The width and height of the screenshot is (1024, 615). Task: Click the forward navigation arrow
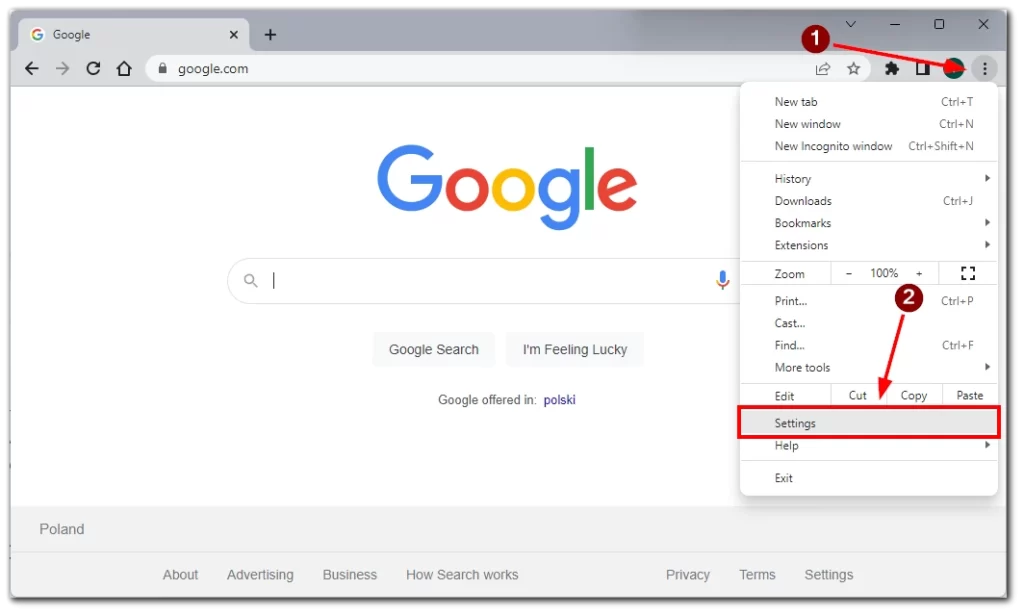[62, 69]
